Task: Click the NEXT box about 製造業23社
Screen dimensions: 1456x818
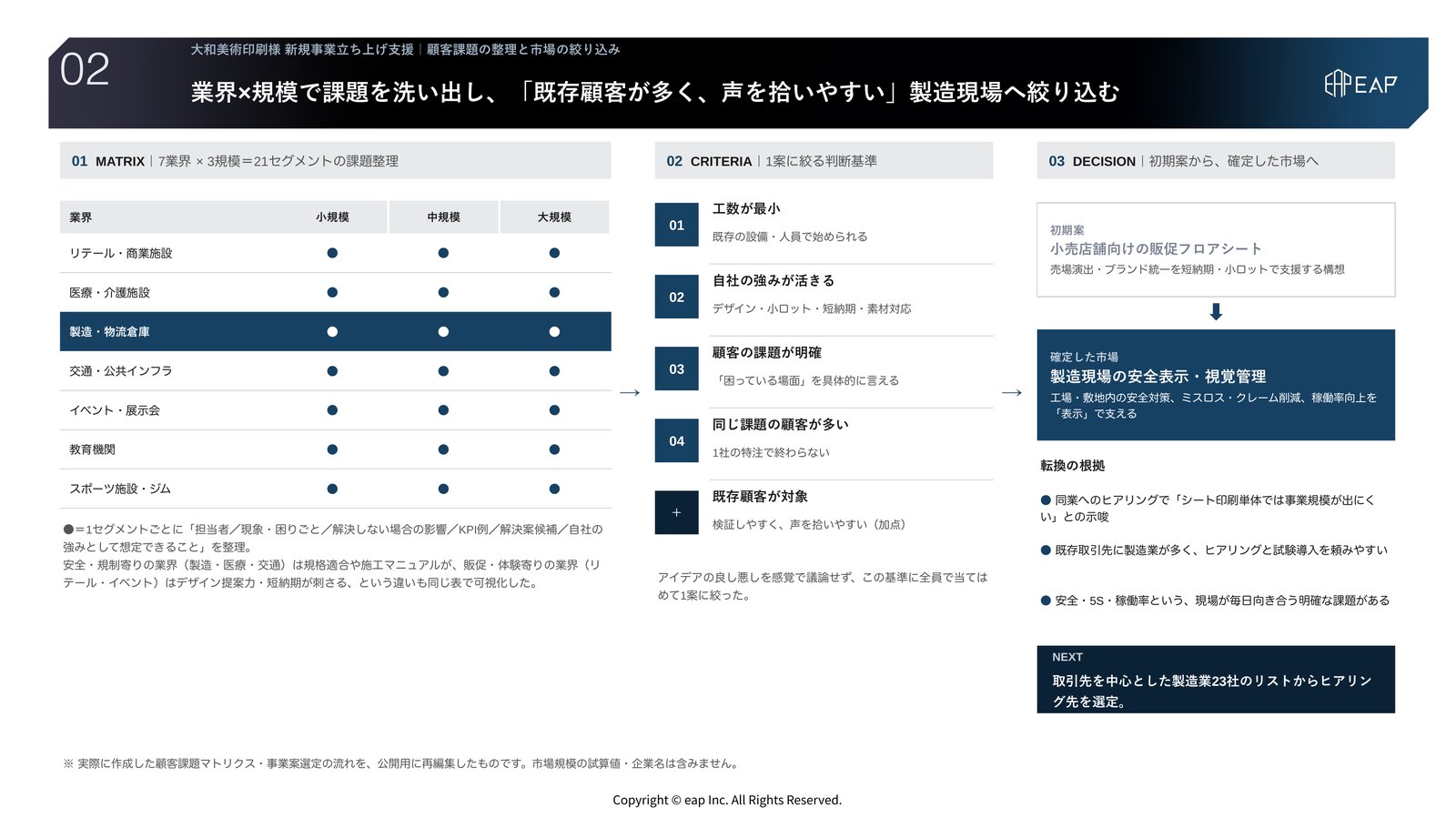Action: 1216,680
